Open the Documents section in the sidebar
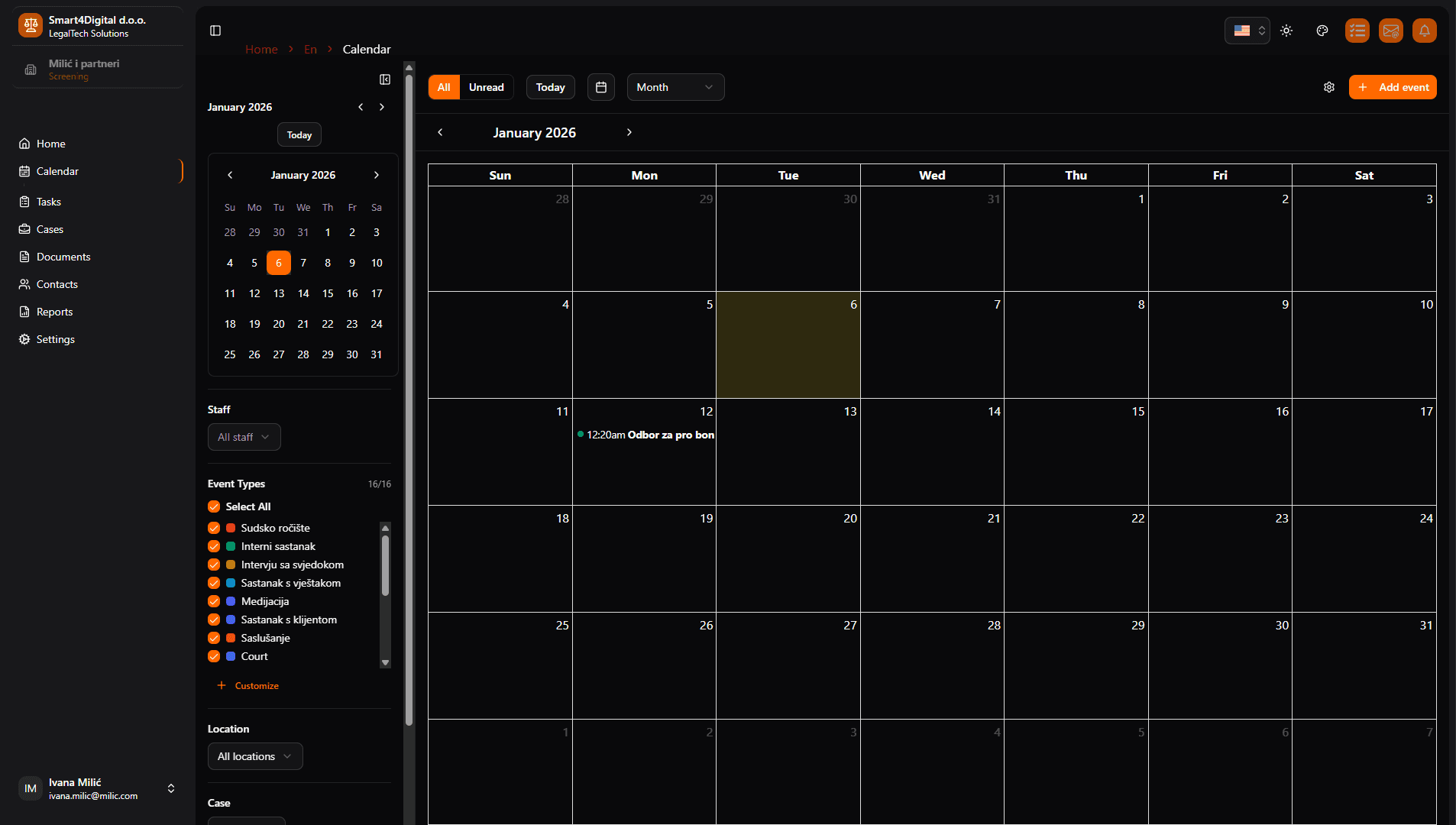Image resolution: width=1456 pixels, height=825 pixels. (x=65, y=257)
